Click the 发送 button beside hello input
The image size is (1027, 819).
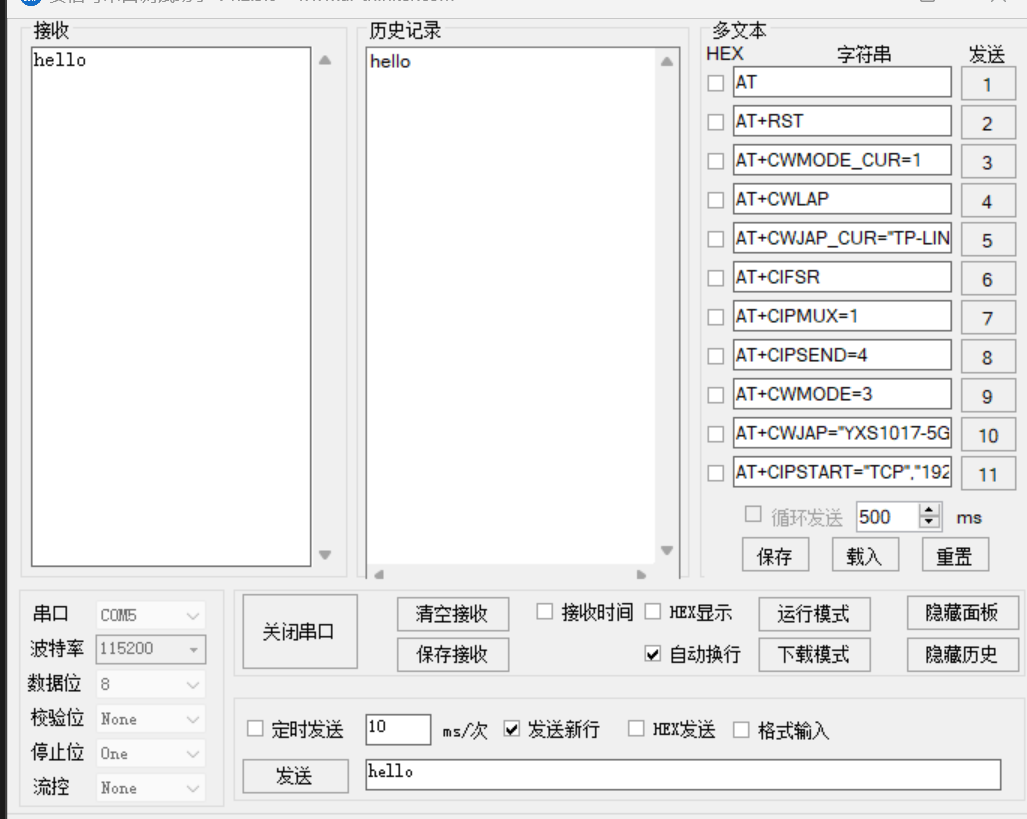tap(295, 776)
